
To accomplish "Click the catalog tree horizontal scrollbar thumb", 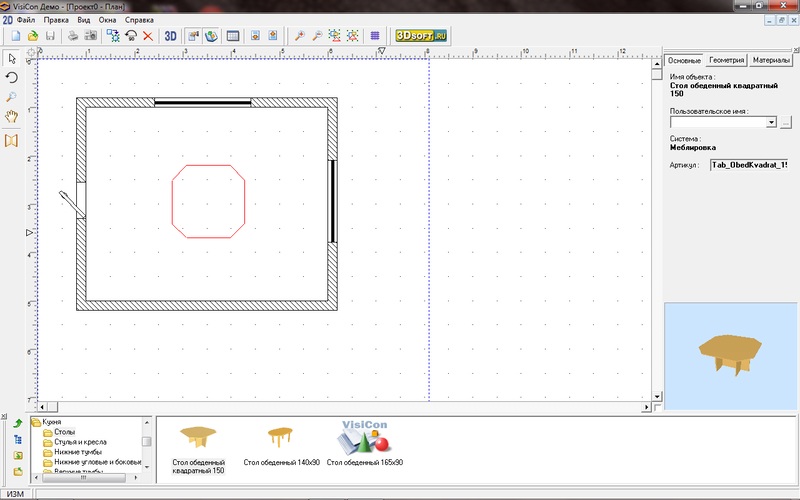I will (x=83, y=478).
